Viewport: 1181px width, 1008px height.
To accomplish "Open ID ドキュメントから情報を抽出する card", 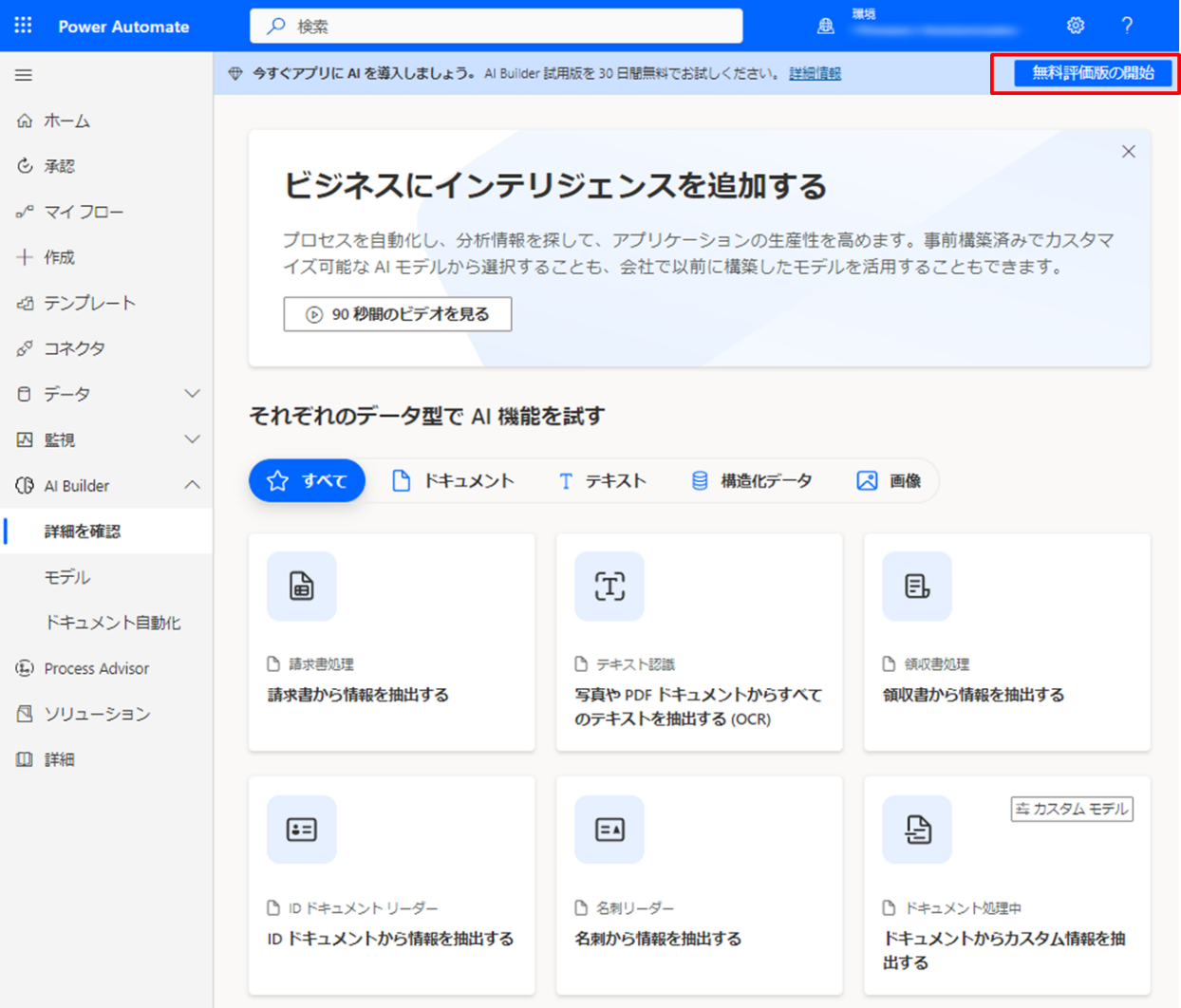I will 391,886.
